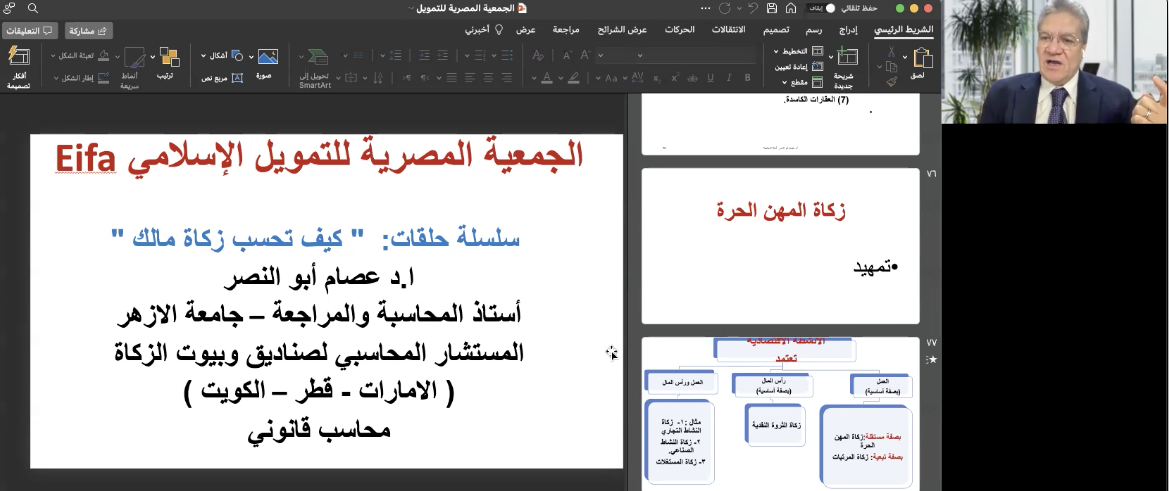Switch to the Animations (الحركات) tab
1169x491 pixels.
(x=679, y=30)
